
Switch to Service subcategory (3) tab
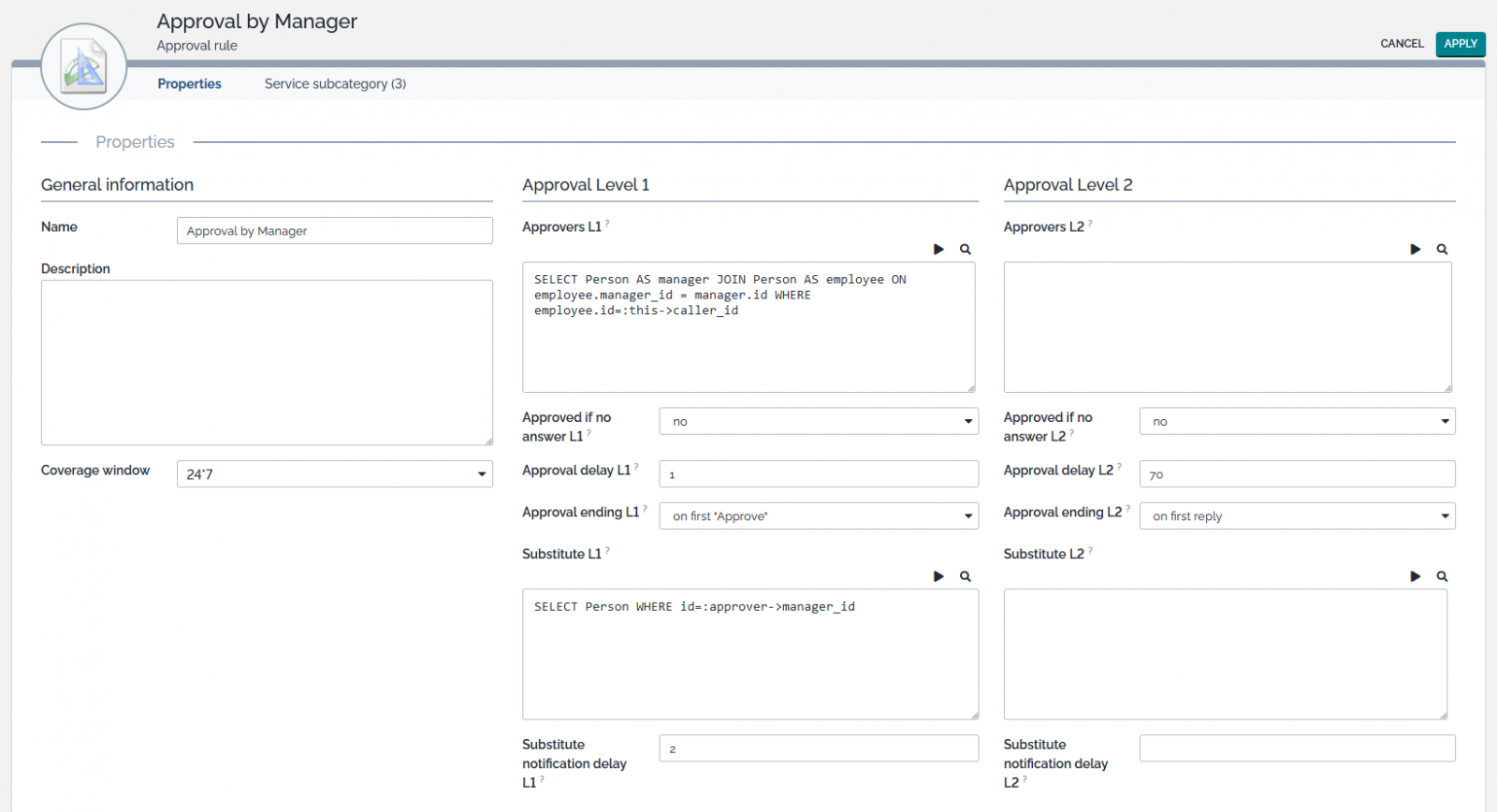tap(335, 84)
